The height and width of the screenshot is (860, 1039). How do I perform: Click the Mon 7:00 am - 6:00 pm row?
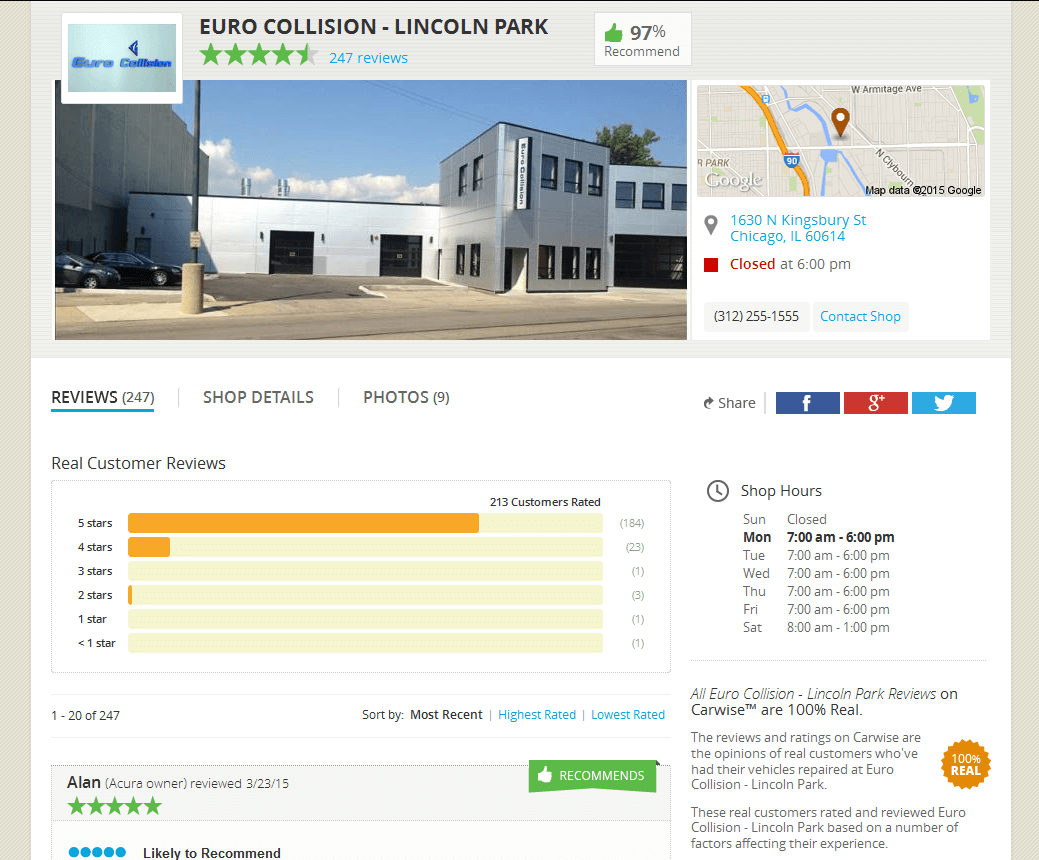point(818,537)
